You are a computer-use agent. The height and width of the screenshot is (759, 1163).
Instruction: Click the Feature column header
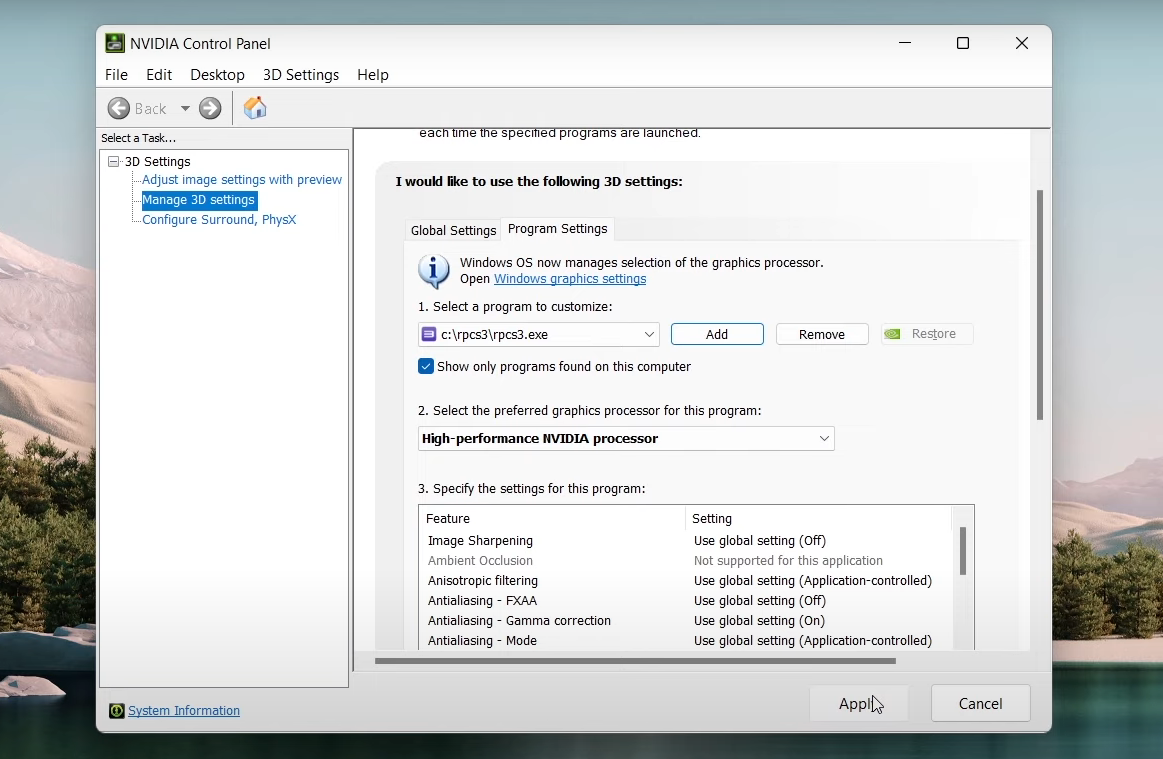pyautogui.click(x=552, y=519)
